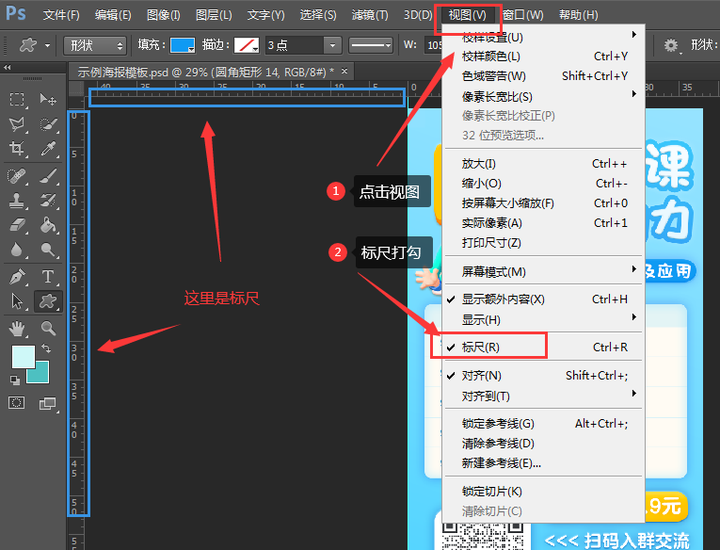The height and width of the screenshot is (550, 720).
Task: Choose 新建参考线(E)...
Action: pos(543,463)
